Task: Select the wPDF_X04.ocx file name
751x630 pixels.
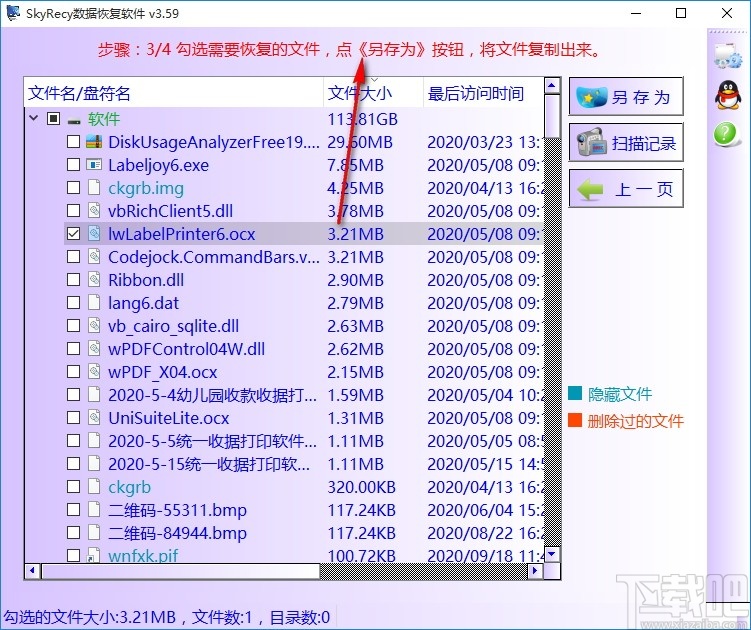Action: coord(162,372)
